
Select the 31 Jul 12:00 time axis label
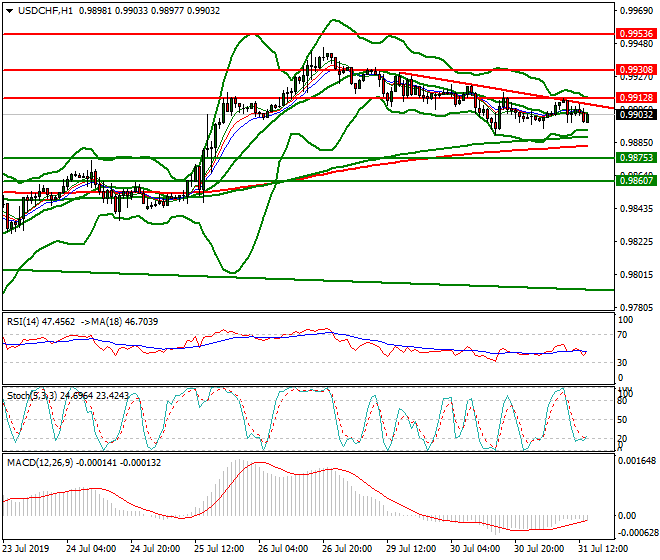(603, 549)
